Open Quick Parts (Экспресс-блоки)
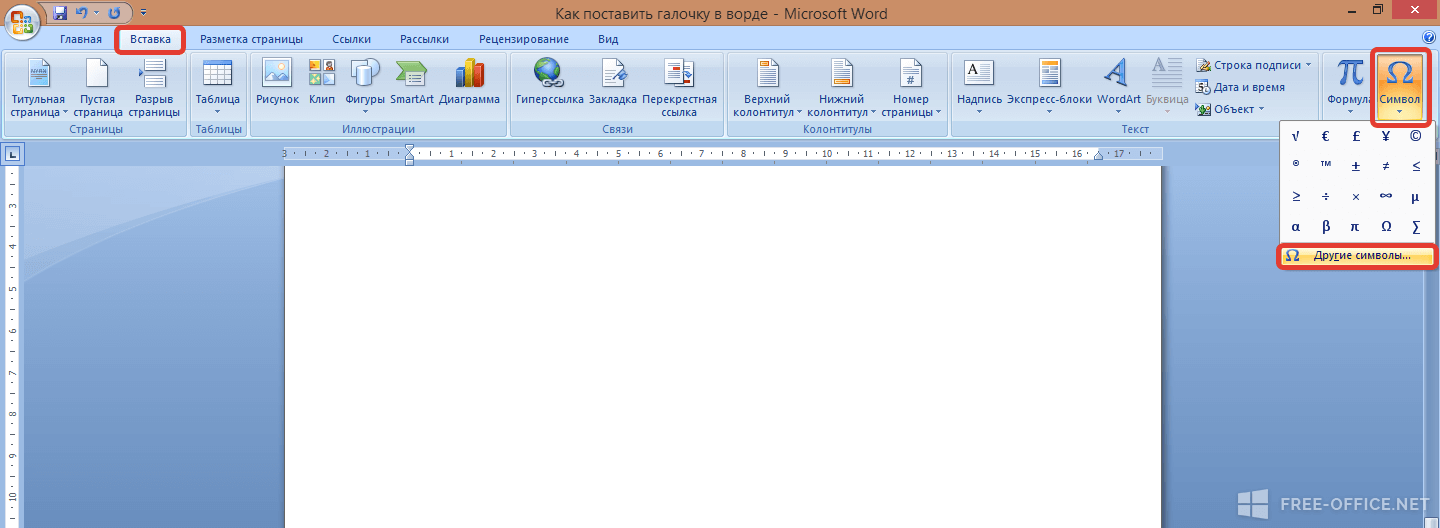This screenshot has height=528, width=1440. [x=1049, y=87]
